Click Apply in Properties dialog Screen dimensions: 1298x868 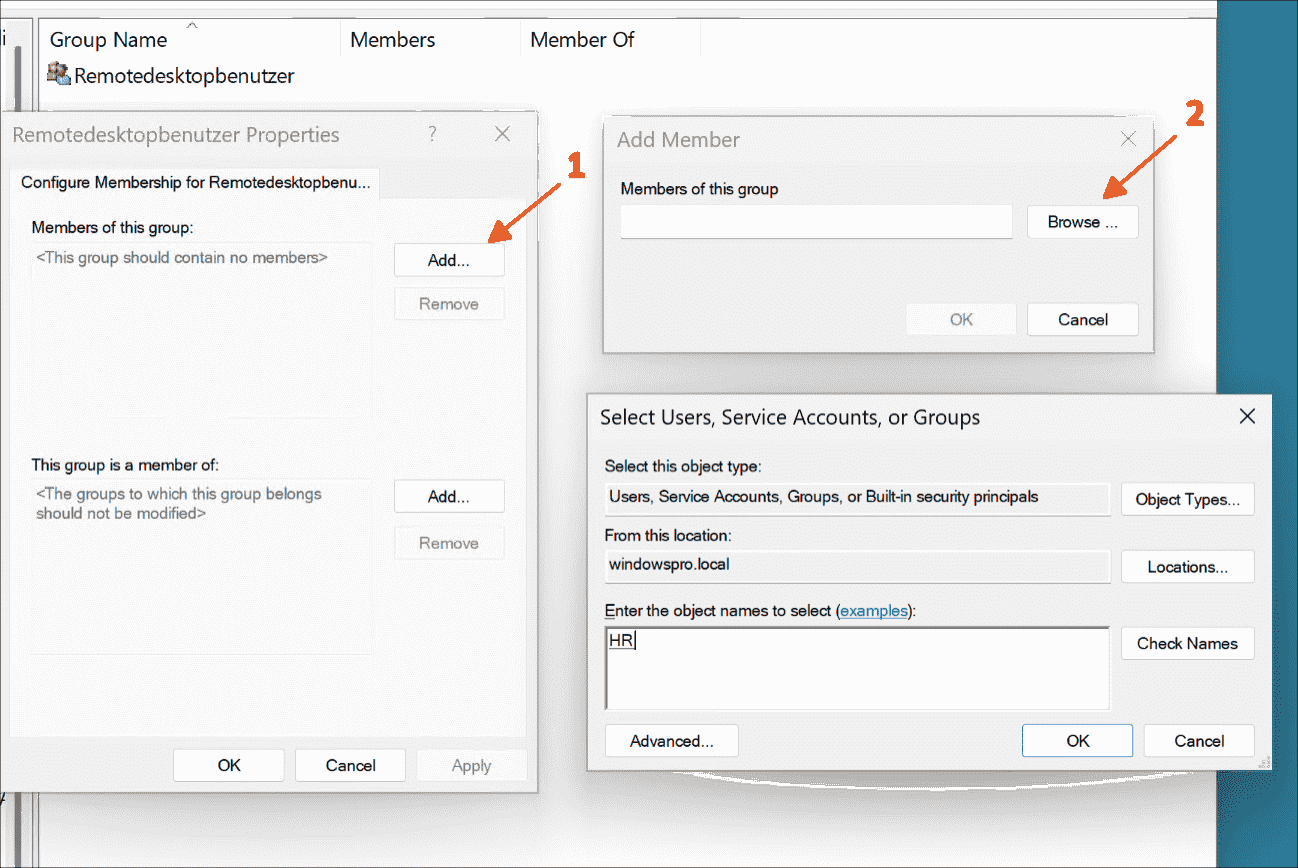[x=471, y=765]
